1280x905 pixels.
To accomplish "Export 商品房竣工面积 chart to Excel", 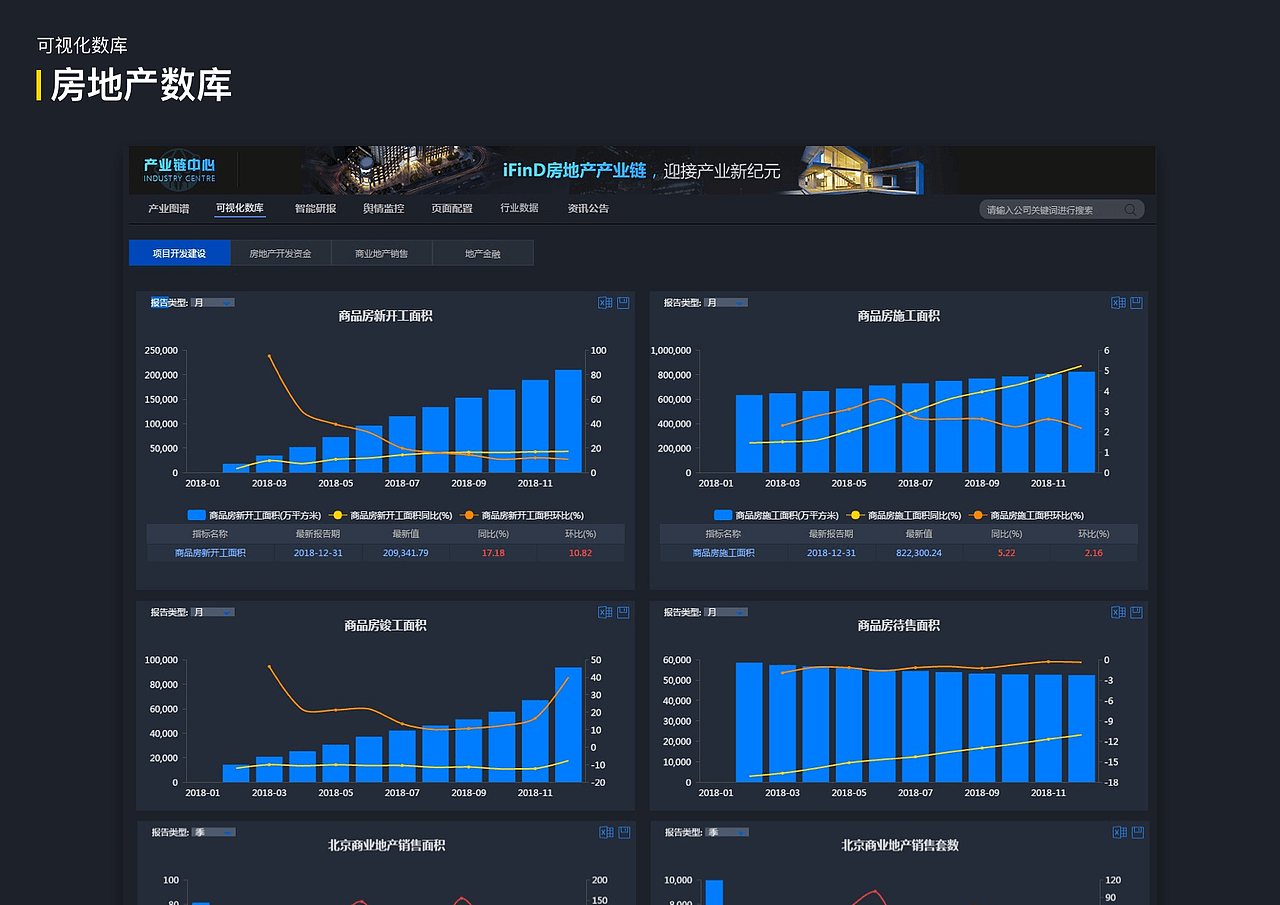I will click(605, 612).
